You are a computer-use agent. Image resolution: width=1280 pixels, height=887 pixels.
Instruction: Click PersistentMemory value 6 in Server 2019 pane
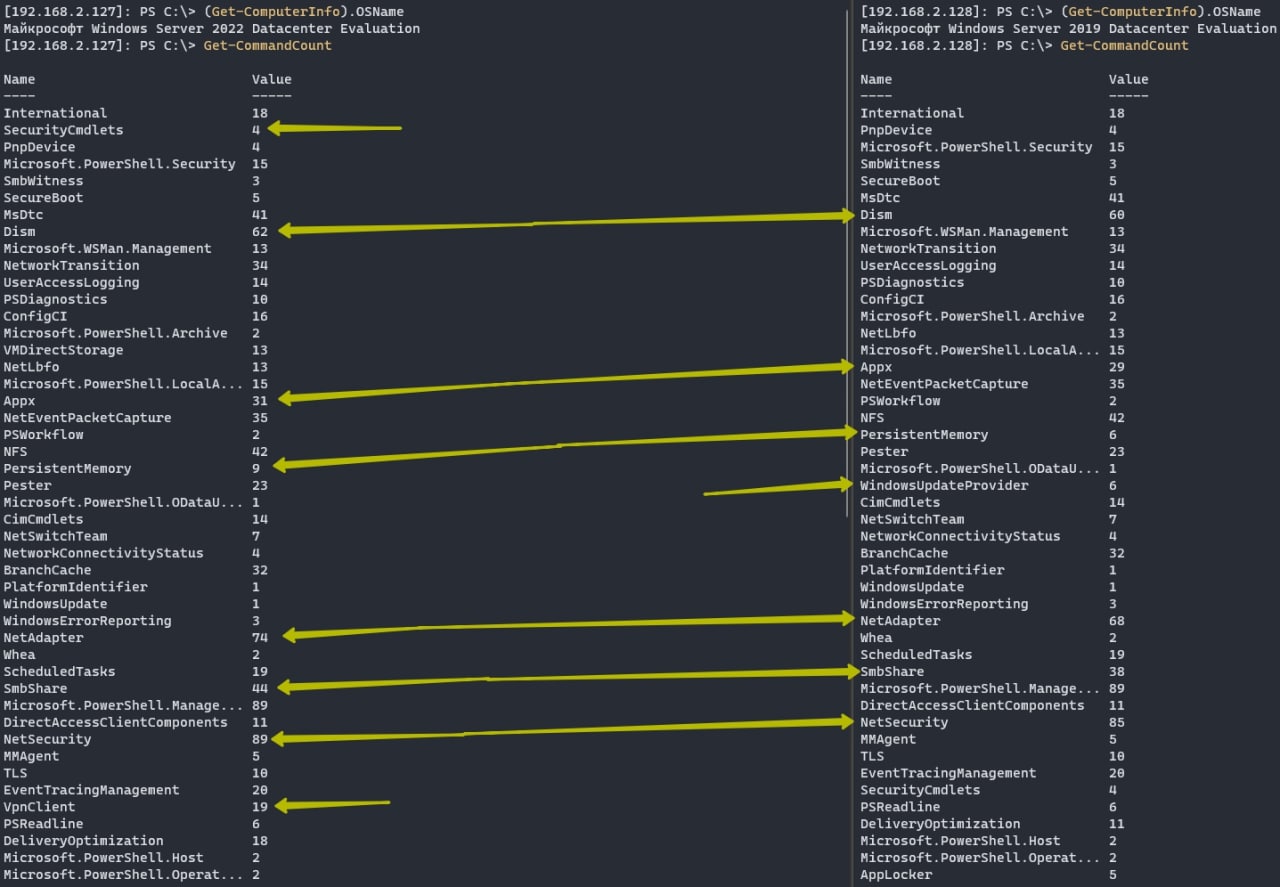click(x=1113, y=435)
